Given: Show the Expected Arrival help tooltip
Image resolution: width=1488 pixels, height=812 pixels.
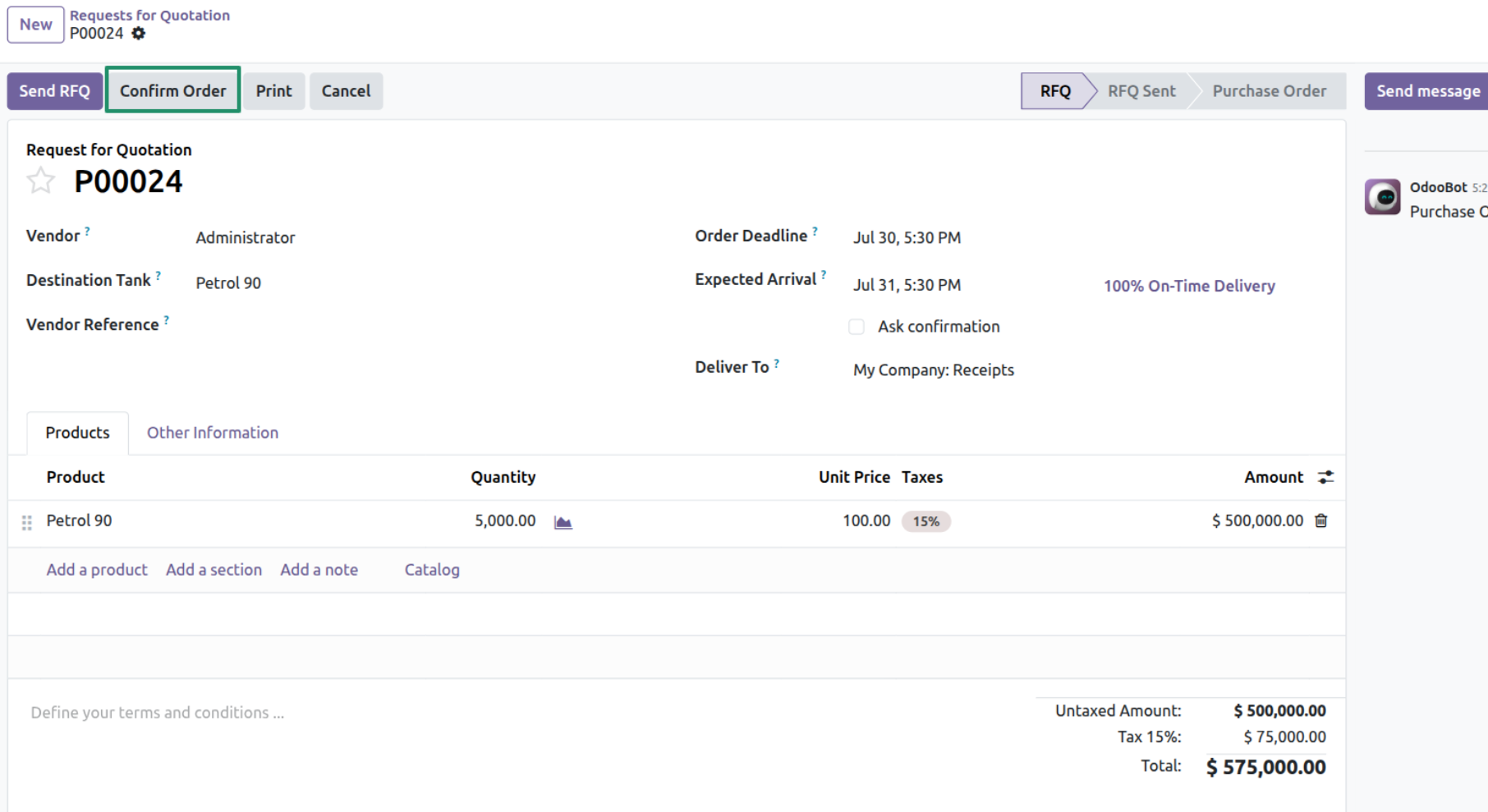Looking at the screenshot, I should pos(824,275).
